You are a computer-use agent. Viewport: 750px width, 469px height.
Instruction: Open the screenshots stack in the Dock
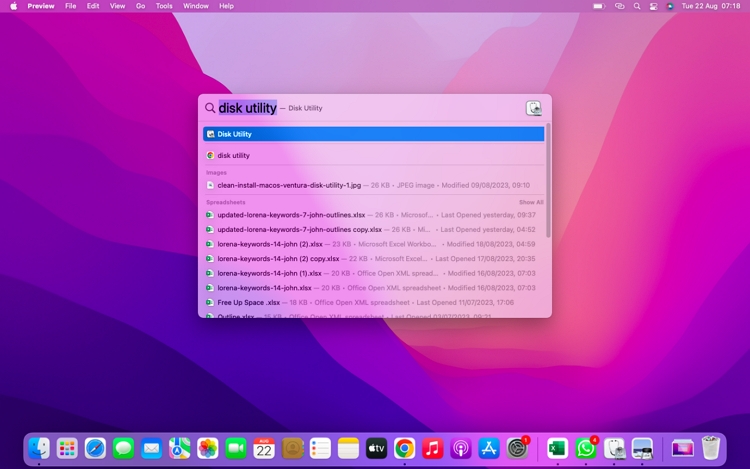point(683,448)
